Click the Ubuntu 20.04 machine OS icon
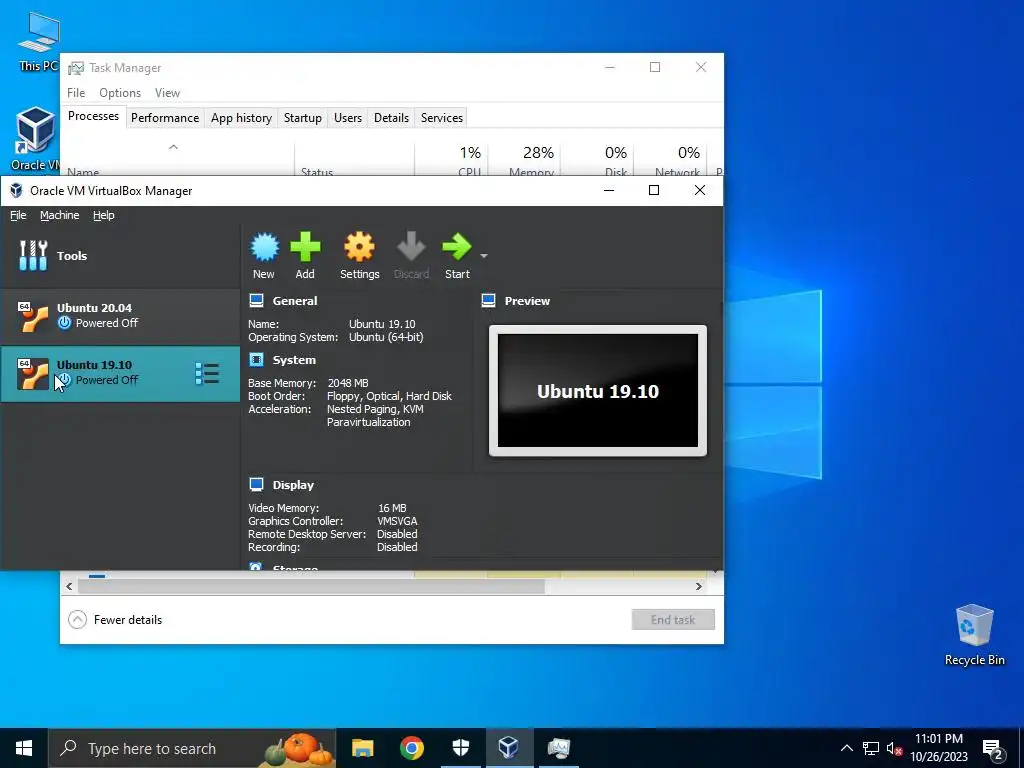Viewport: 1024px width, 768px height. tap(33, 316)
